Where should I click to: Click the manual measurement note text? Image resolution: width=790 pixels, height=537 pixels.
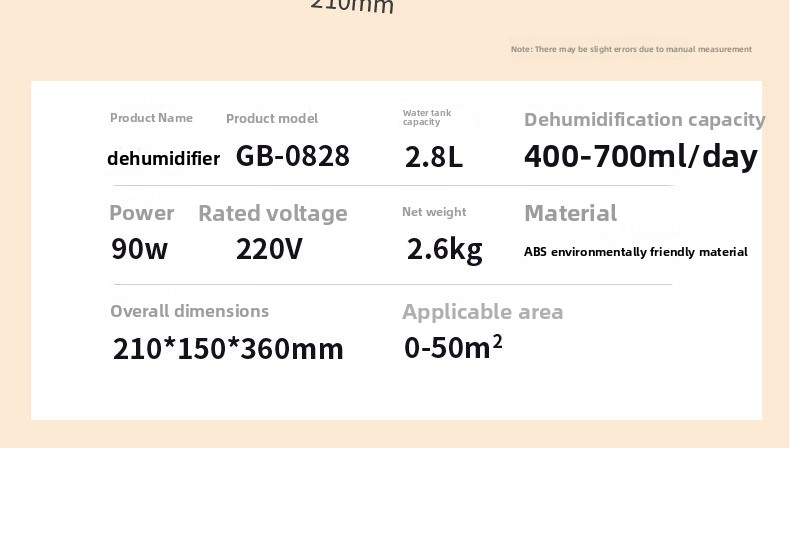[631, 49]
